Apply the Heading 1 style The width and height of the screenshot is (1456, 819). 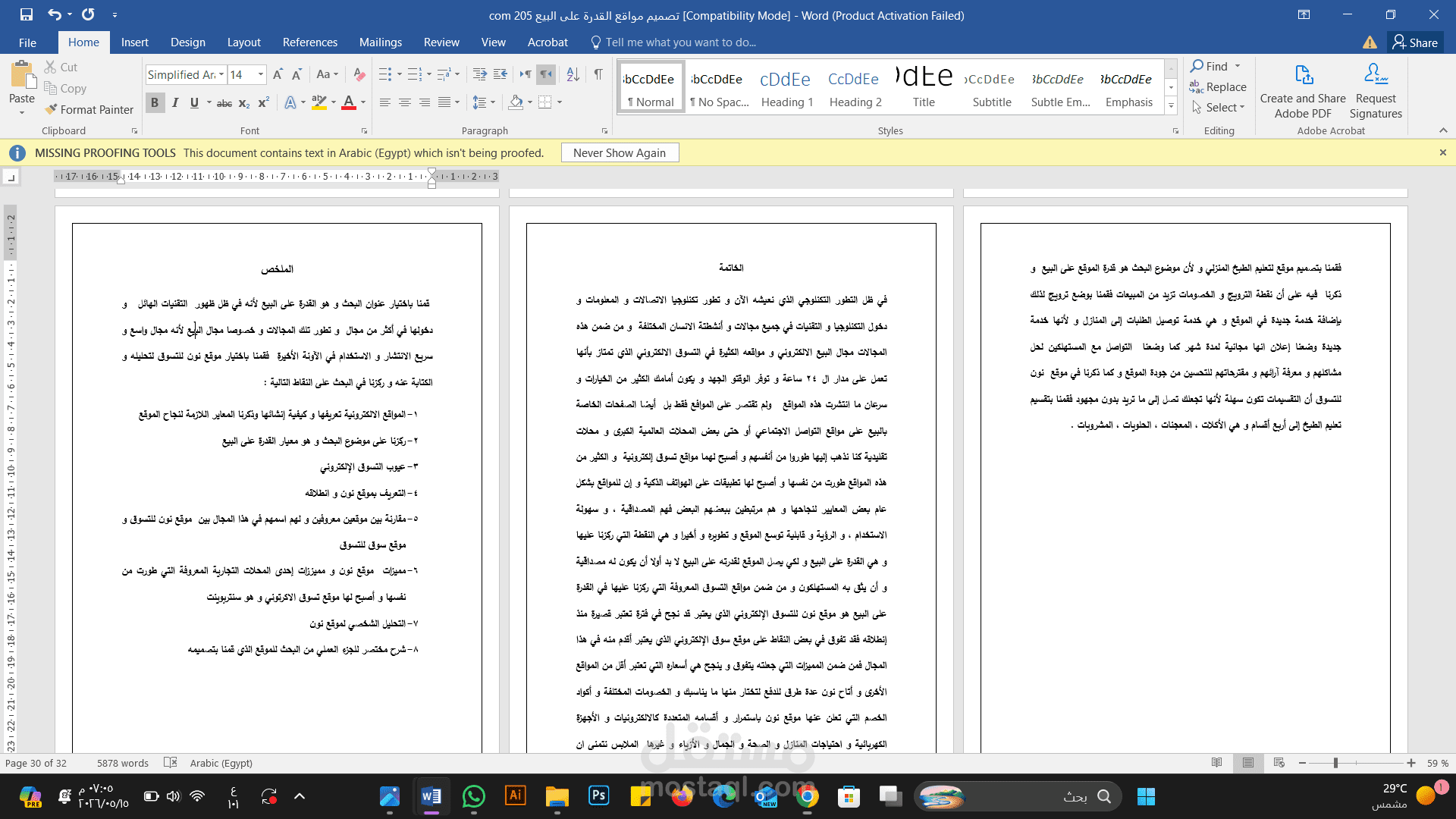tap(787, 87)
